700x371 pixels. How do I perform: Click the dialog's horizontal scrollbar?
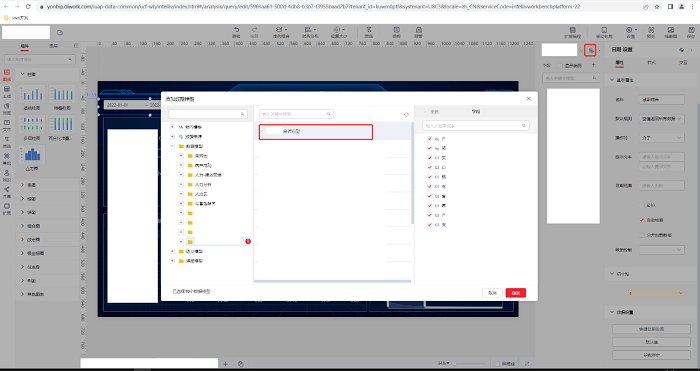click(x=332, y=281)
